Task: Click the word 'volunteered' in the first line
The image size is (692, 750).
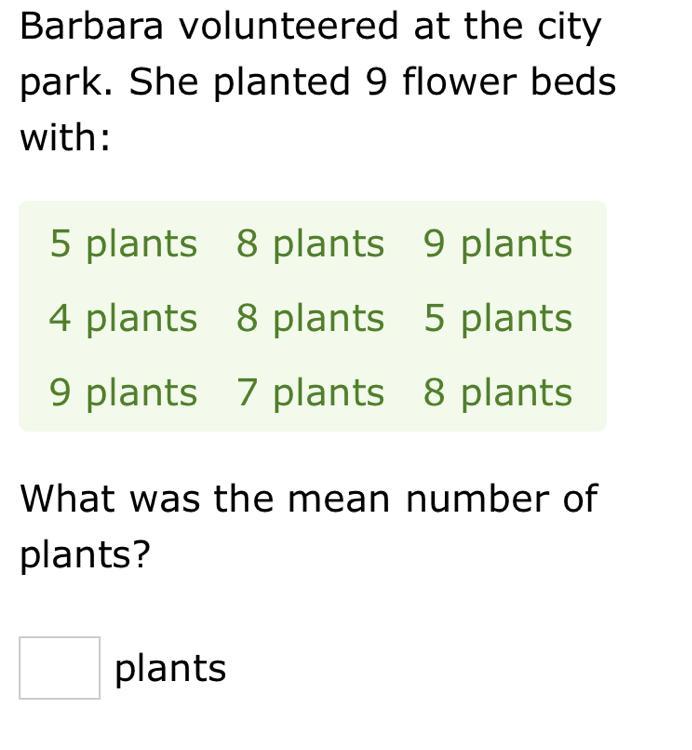Action: click(x=288, y=26)
